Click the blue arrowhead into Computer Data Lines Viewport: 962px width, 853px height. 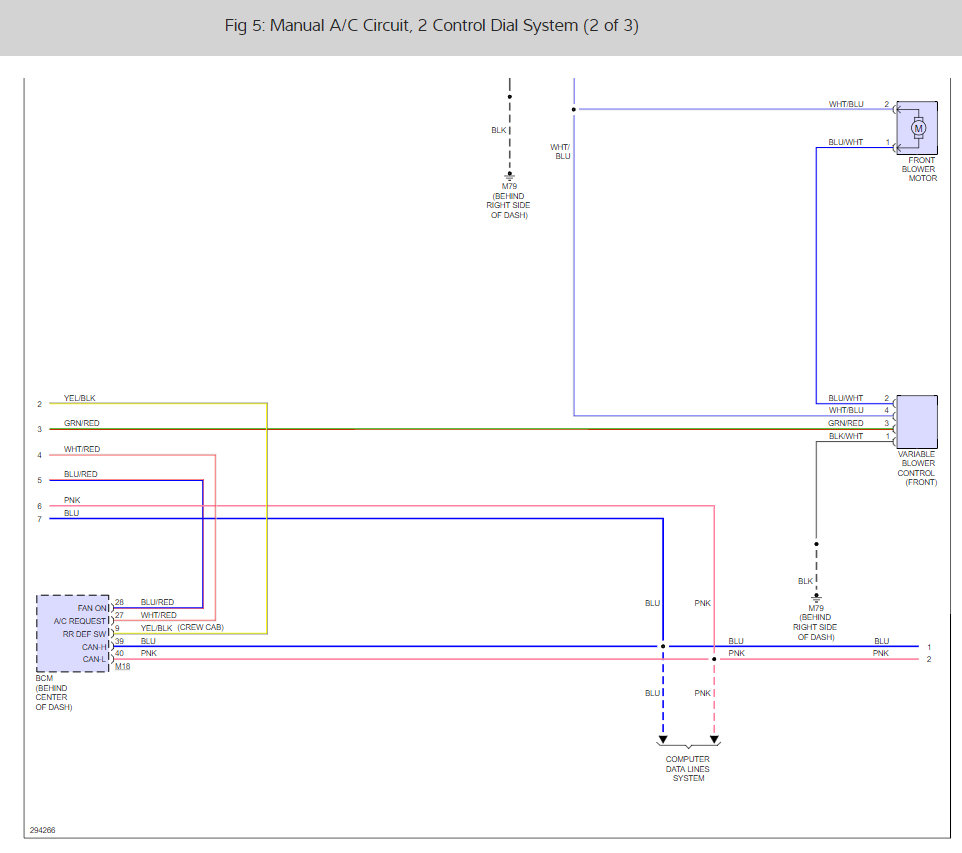(x=663, y=739)
